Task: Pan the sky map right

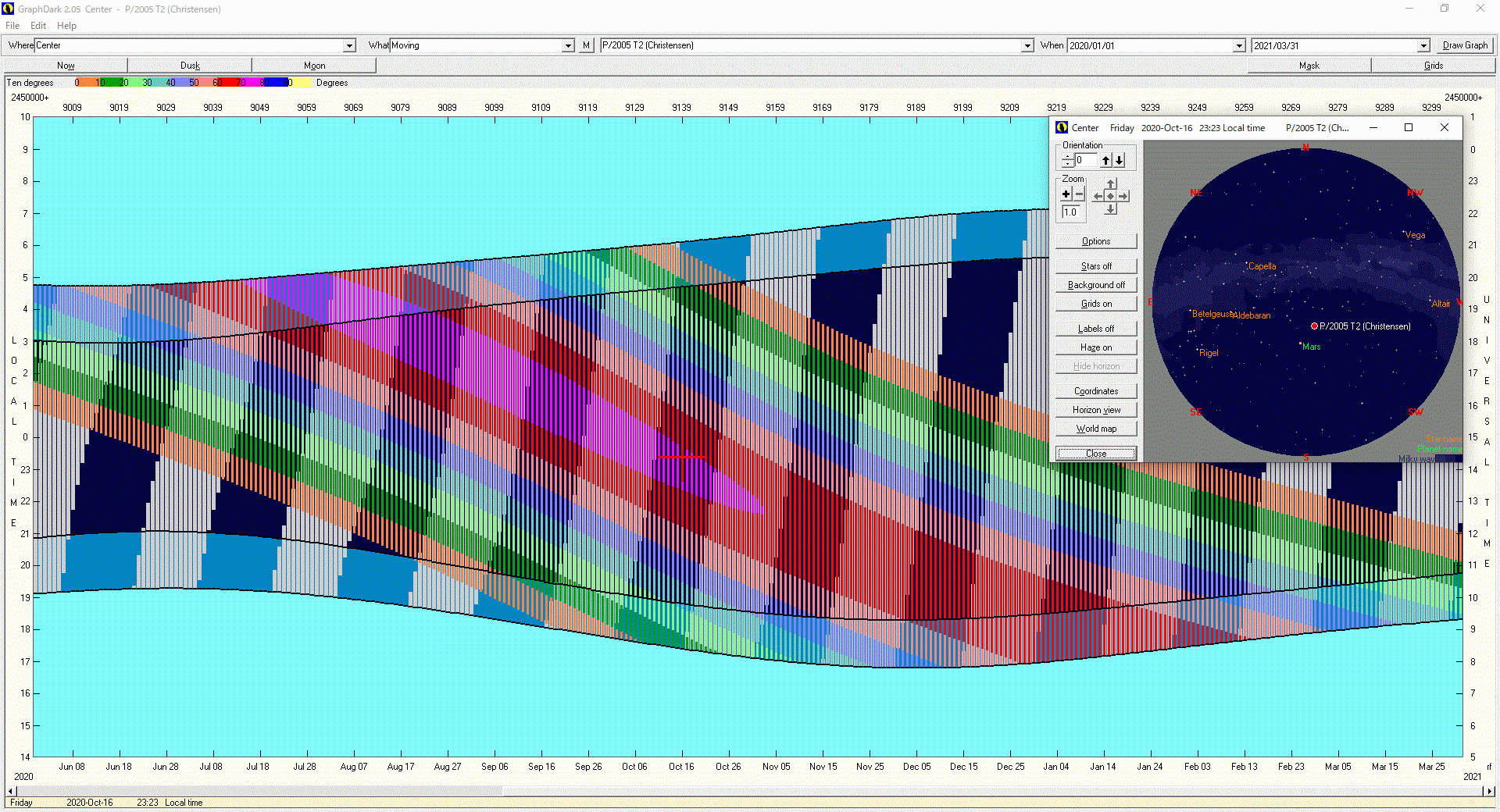Action: coord(1123,196)
